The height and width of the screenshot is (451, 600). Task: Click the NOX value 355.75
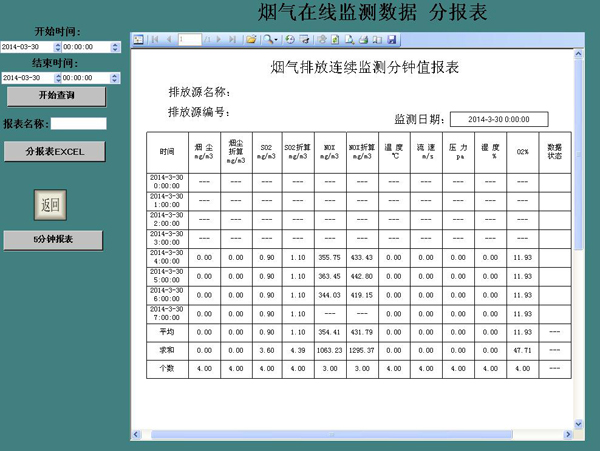click(x=329, y=257)
